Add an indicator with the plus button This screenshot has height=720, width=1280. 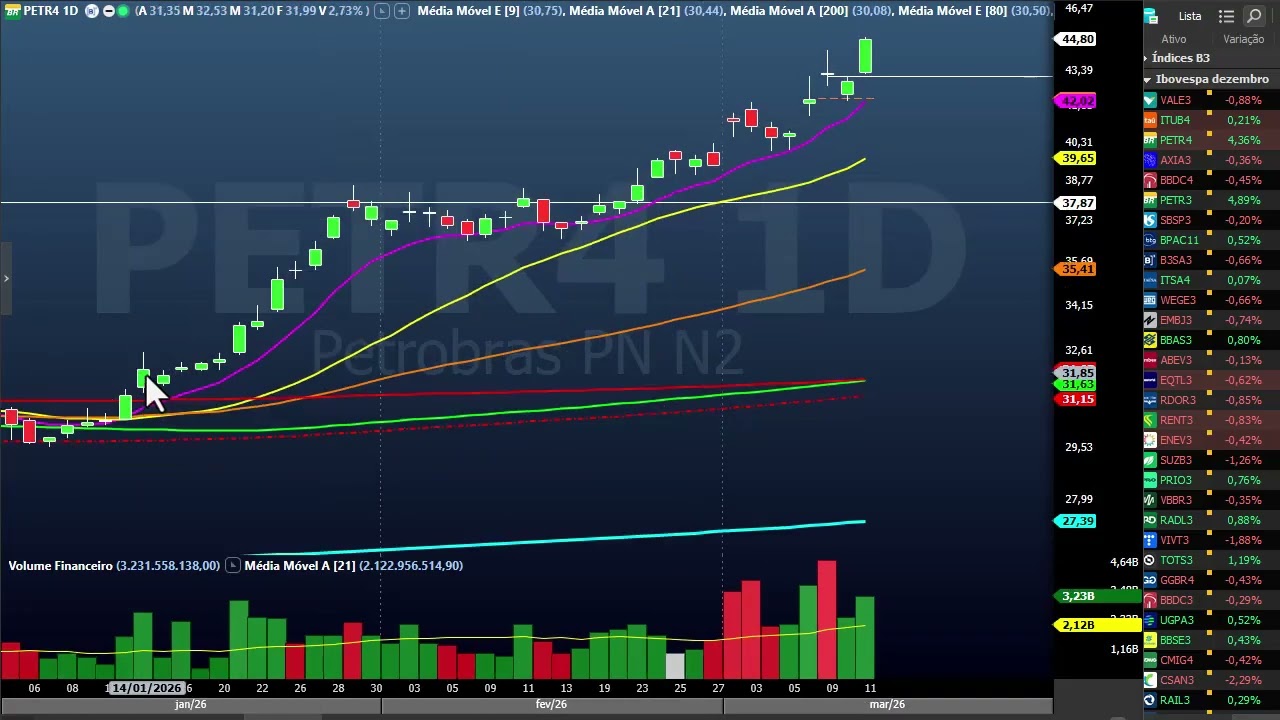tap(401, 11)
